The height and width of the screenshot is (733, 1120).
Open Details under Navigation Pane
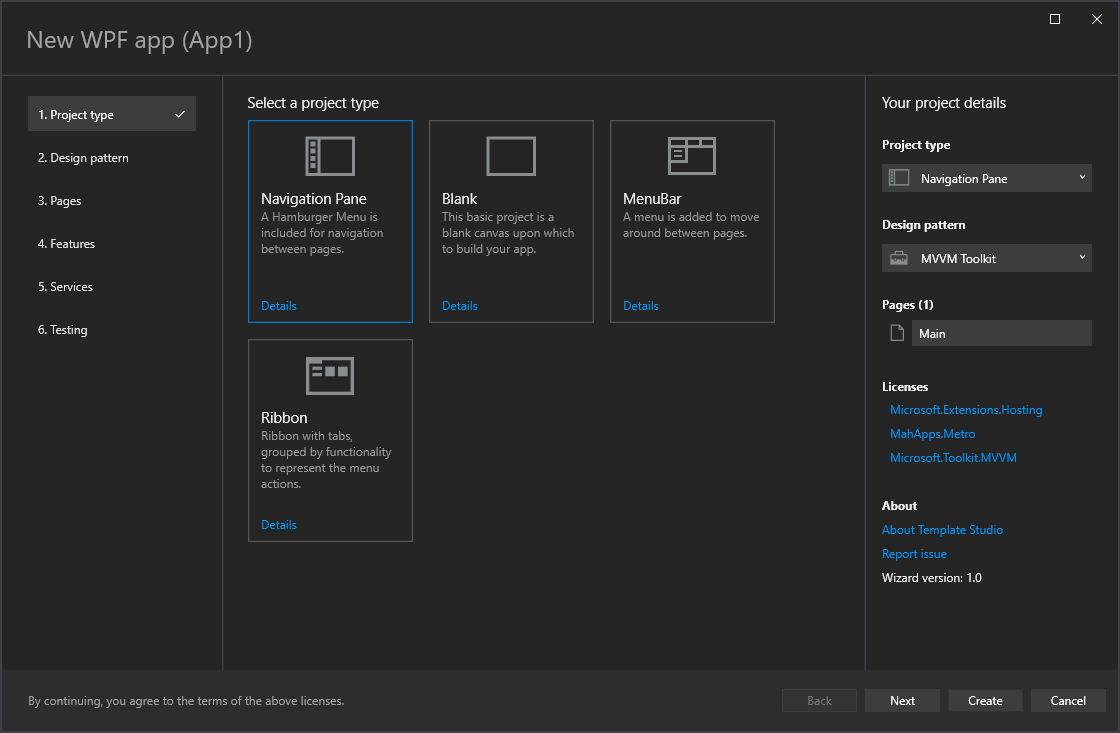click(x=278, y=305)
